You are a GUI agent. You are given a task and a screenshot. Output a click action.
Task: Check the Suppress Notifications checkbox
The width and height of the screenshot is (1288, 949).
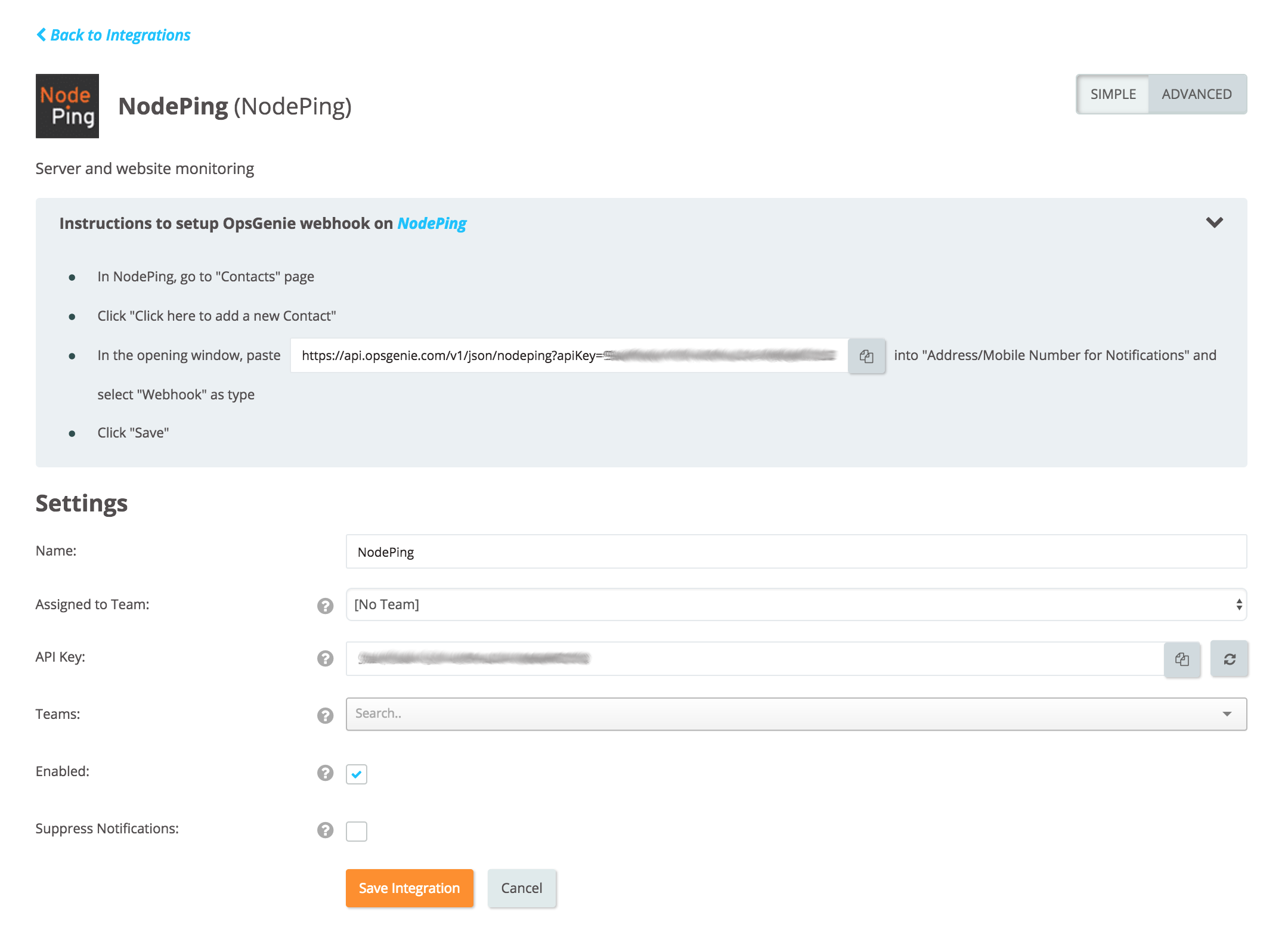tap(357, 831)
